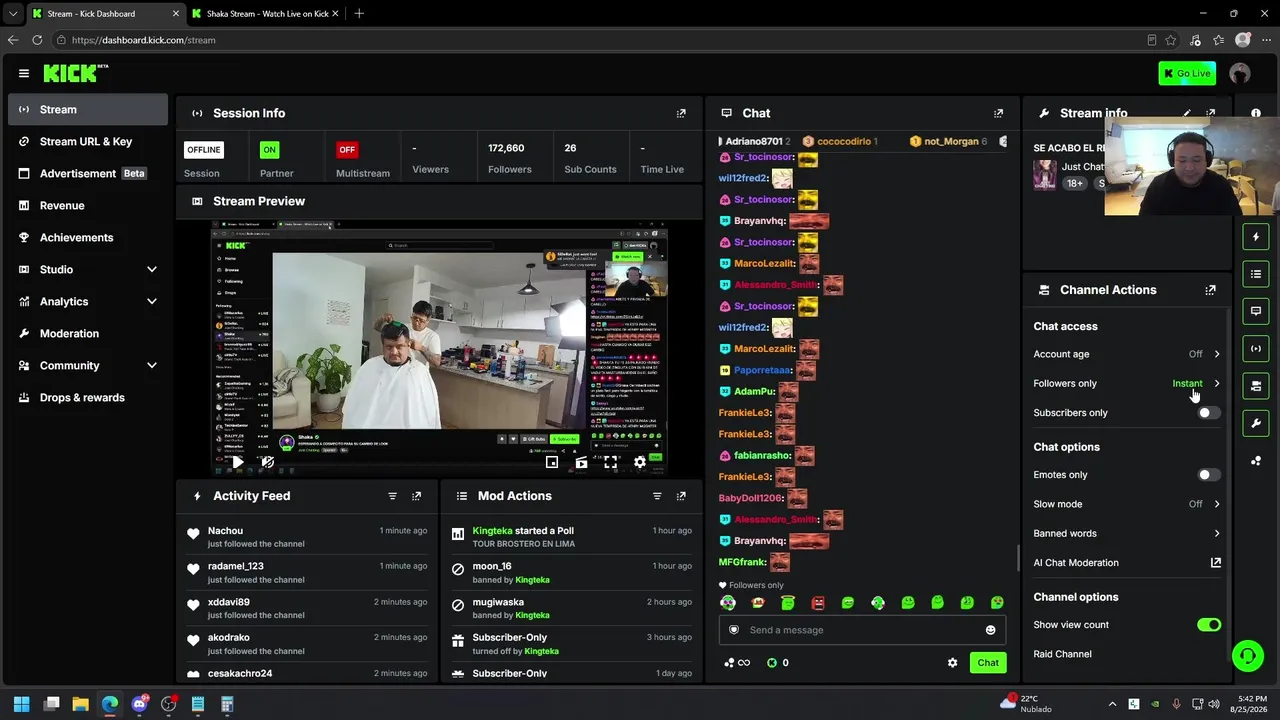Open the profile avatar menu
The width and height of the screenshot is (1280, 720).
click(1240, 73)
